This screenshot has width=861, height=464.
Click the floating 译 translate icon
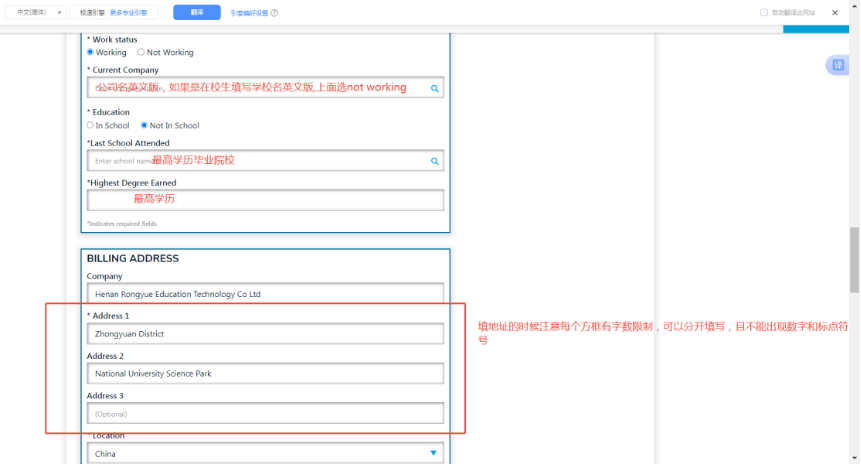[x=837, y=65]
